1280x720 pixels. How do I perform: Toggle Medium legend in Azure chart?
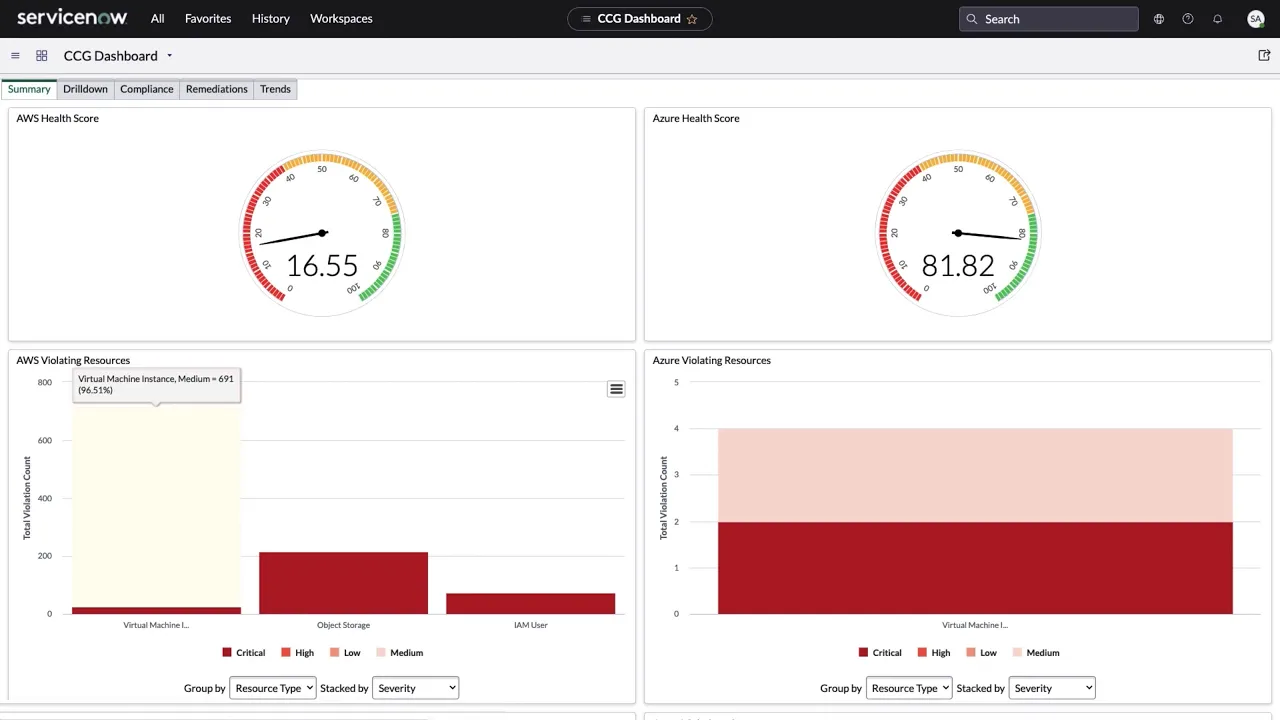click(x=1036, y=653)
